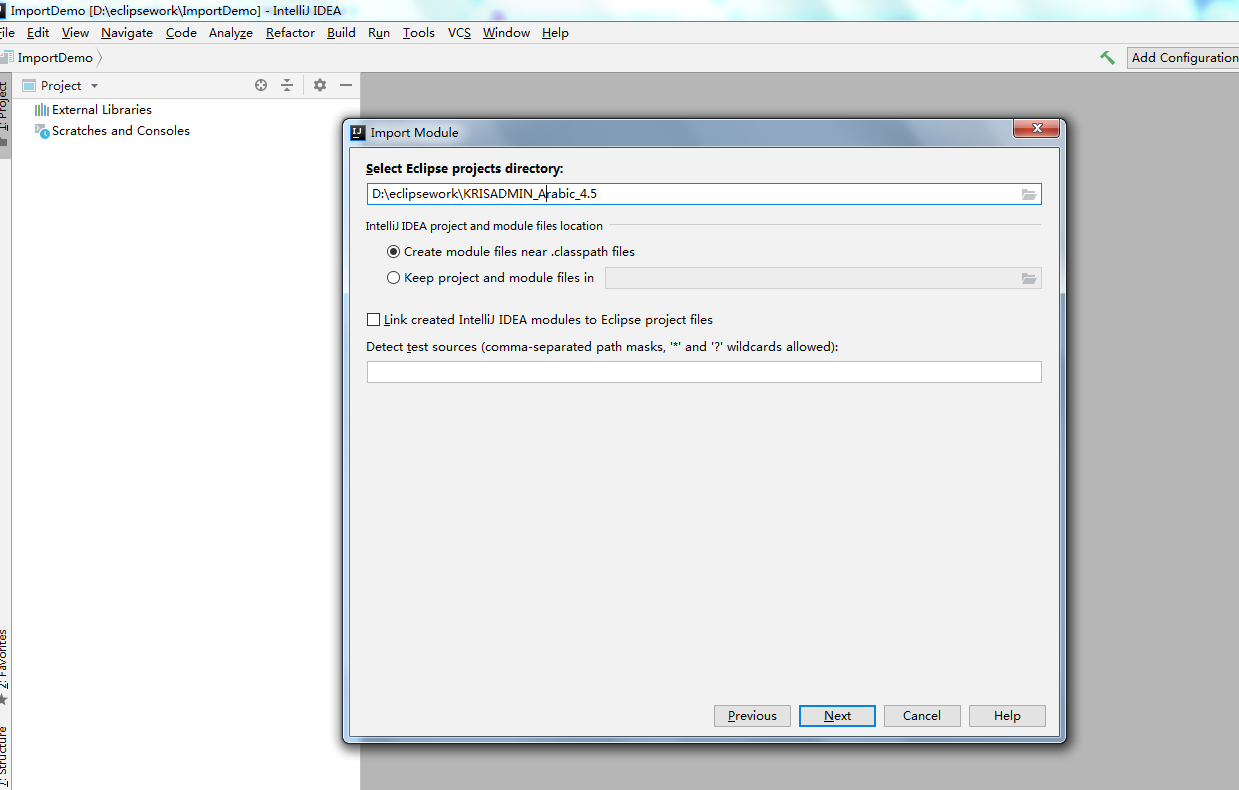Select Keep project and module files in option
The image size is (1239, 790).
pos(394,278)
